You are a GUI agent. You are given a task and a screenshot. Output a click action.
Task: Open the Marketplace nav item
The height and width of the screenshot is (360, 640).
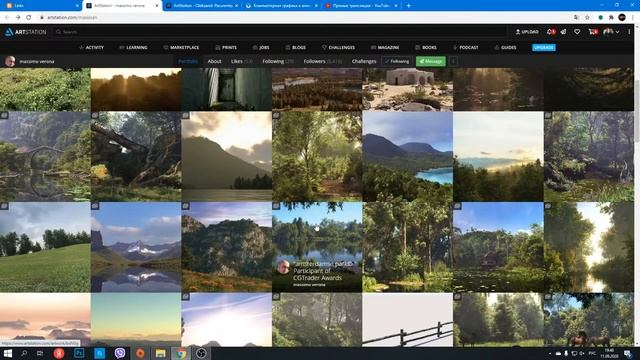pyautogui.click(x=181, y=48)
